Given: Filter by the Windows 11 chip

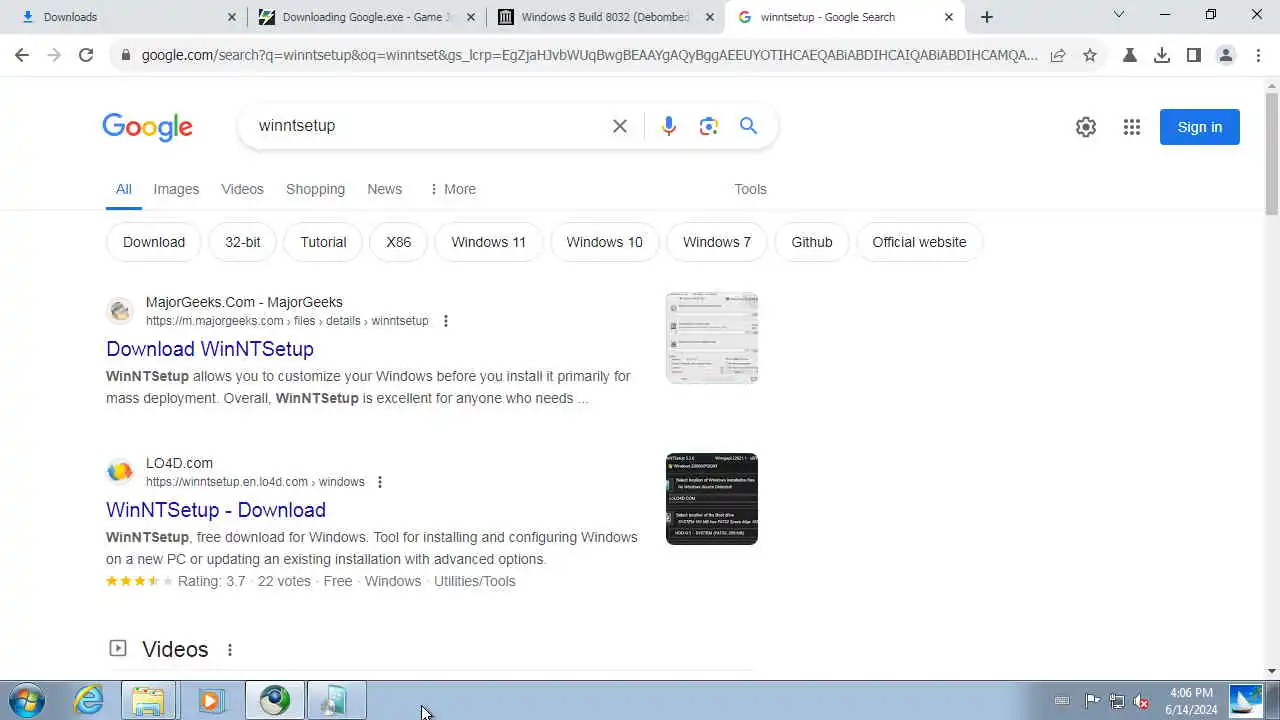Looking at the screenshot, I should coord(488,242).
